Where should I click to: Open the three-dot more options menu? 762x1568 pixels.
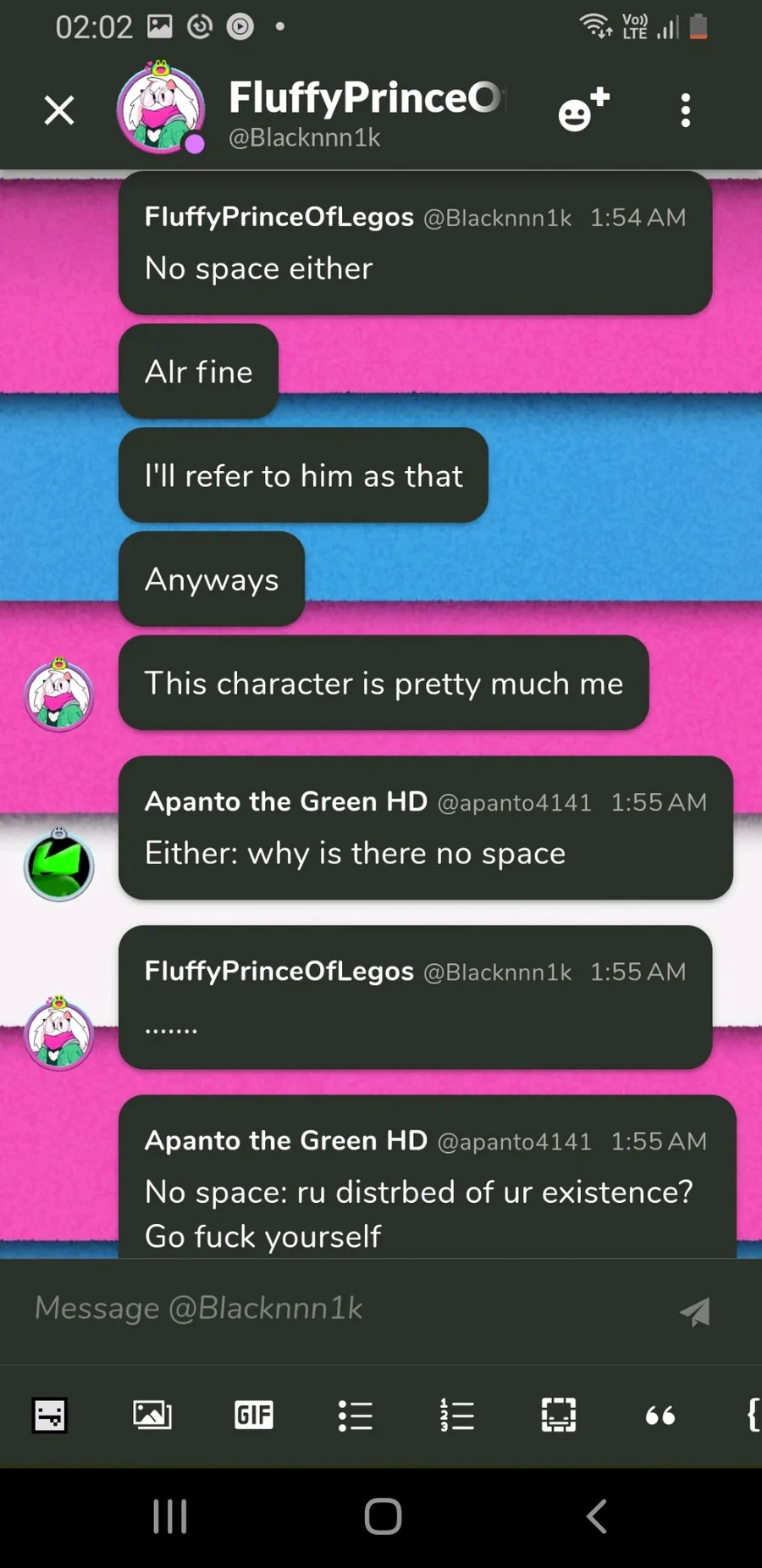686,110
